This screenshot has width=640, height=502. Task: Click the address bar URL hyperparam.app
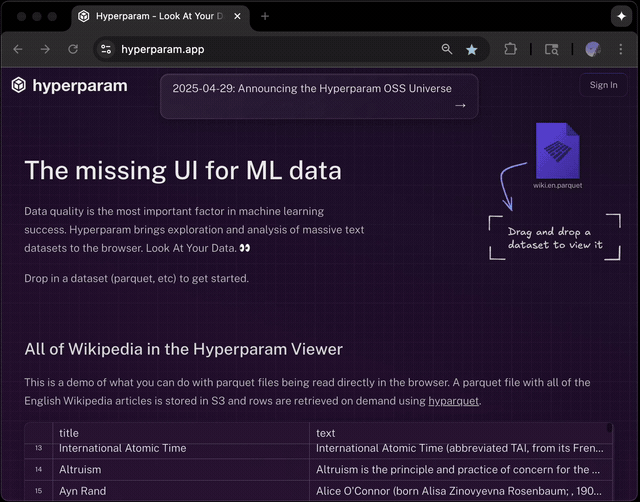click(x=163, y=49)
